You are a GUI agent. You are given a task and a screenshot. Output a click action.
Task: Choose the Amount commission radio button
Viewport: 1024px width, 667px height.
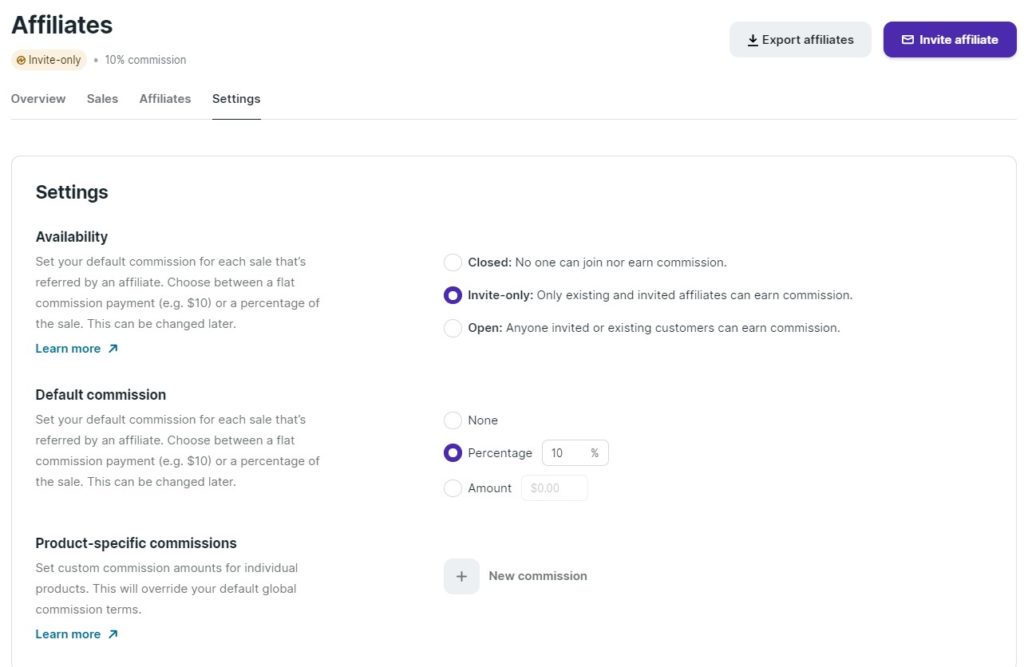(x=453, y=488)
